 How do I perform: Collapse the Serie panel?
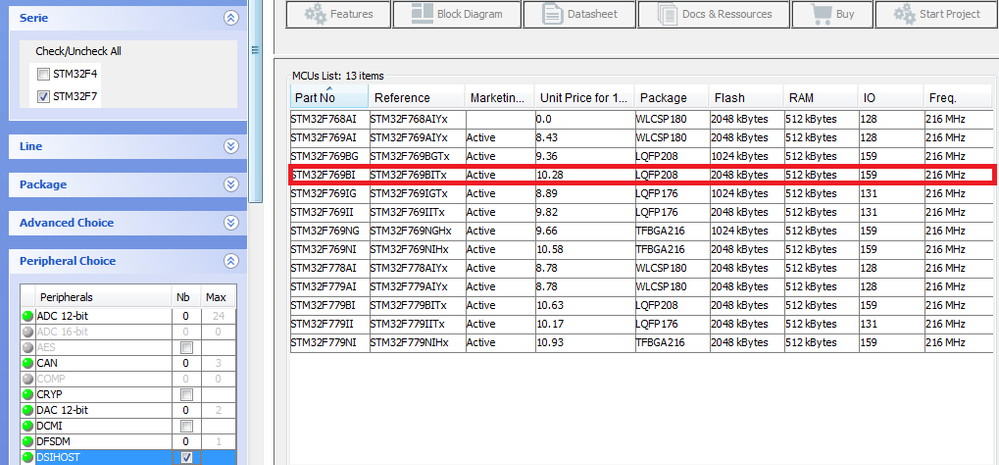[231, 18]
